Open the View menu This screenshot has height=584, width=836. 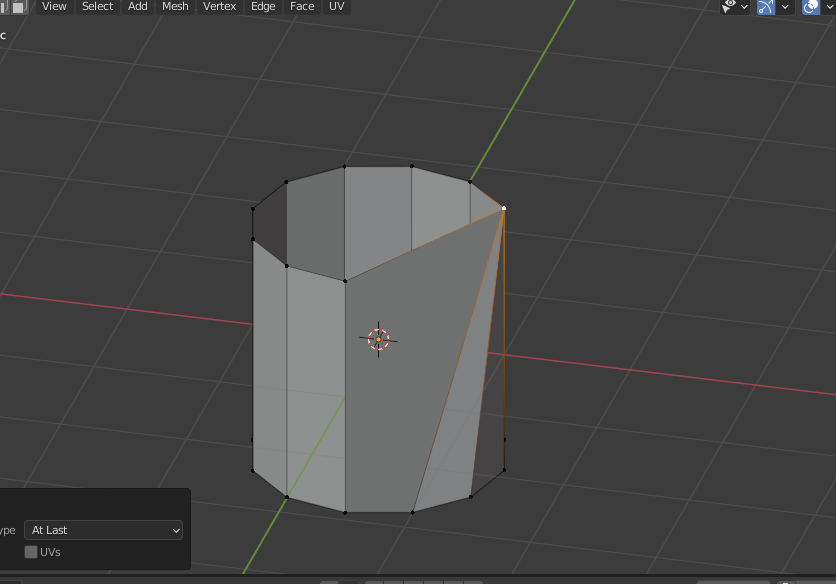pyautogui.click(x=54, y=6)
